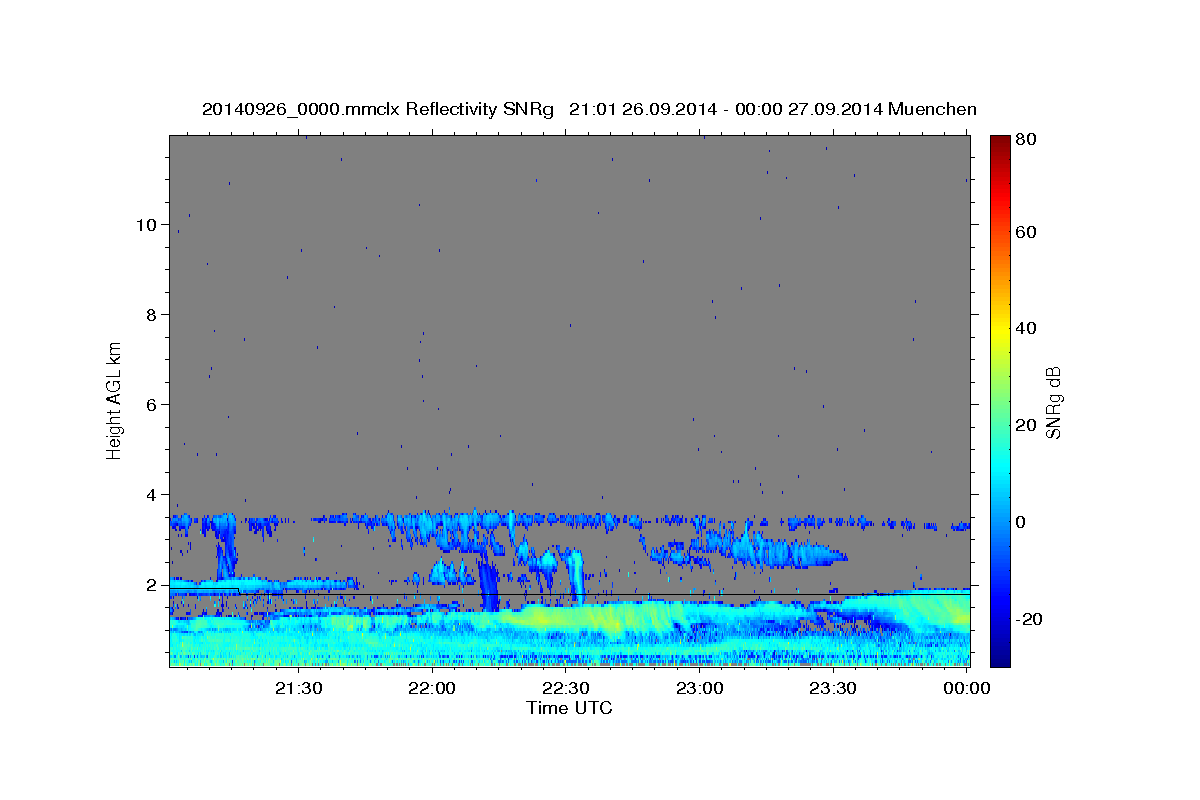Click the 'Time UTC' axis label
Viewport: 1200px width, 800px height.
(569, 708)
